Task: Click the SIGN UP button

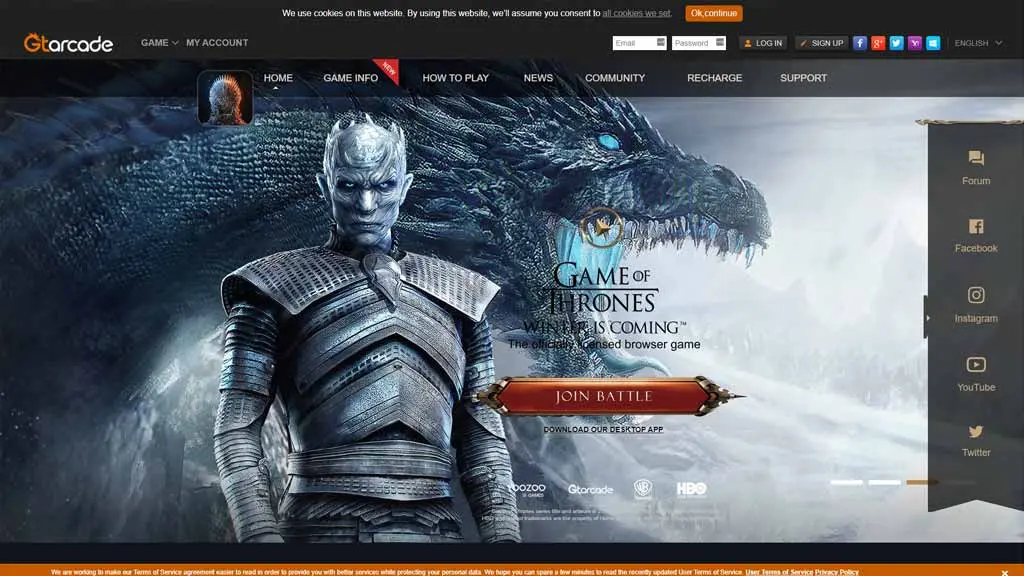Action: (x=822, y=43)
